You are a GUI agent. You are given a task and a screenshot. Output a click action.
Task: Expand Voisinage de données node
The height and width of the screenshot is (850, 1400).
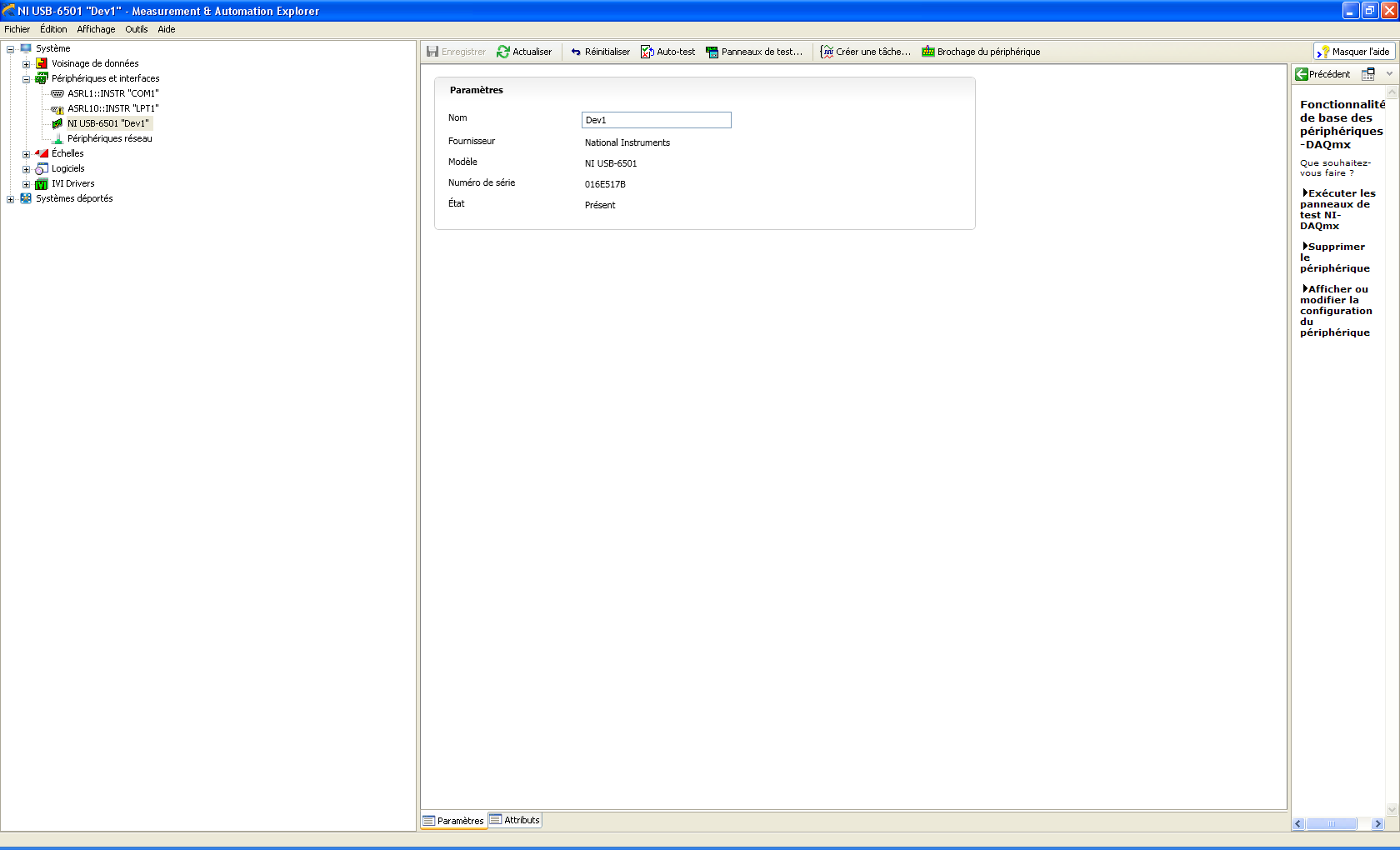27,64
